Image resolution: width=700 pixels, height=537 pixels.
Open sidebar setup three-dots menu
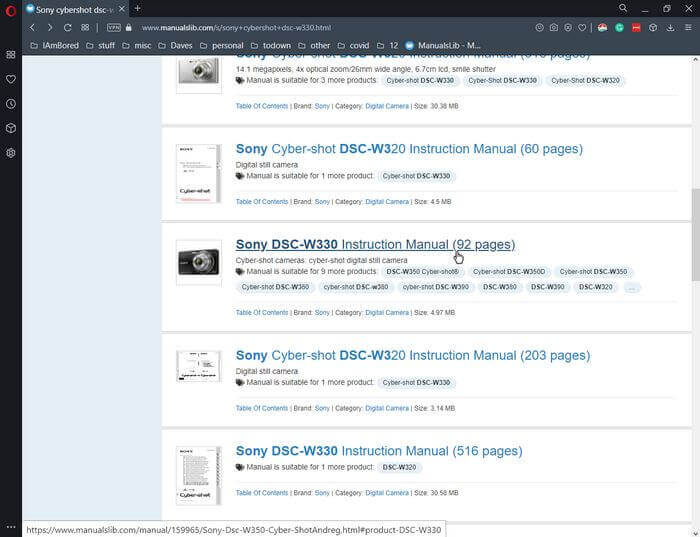point(11,527)
